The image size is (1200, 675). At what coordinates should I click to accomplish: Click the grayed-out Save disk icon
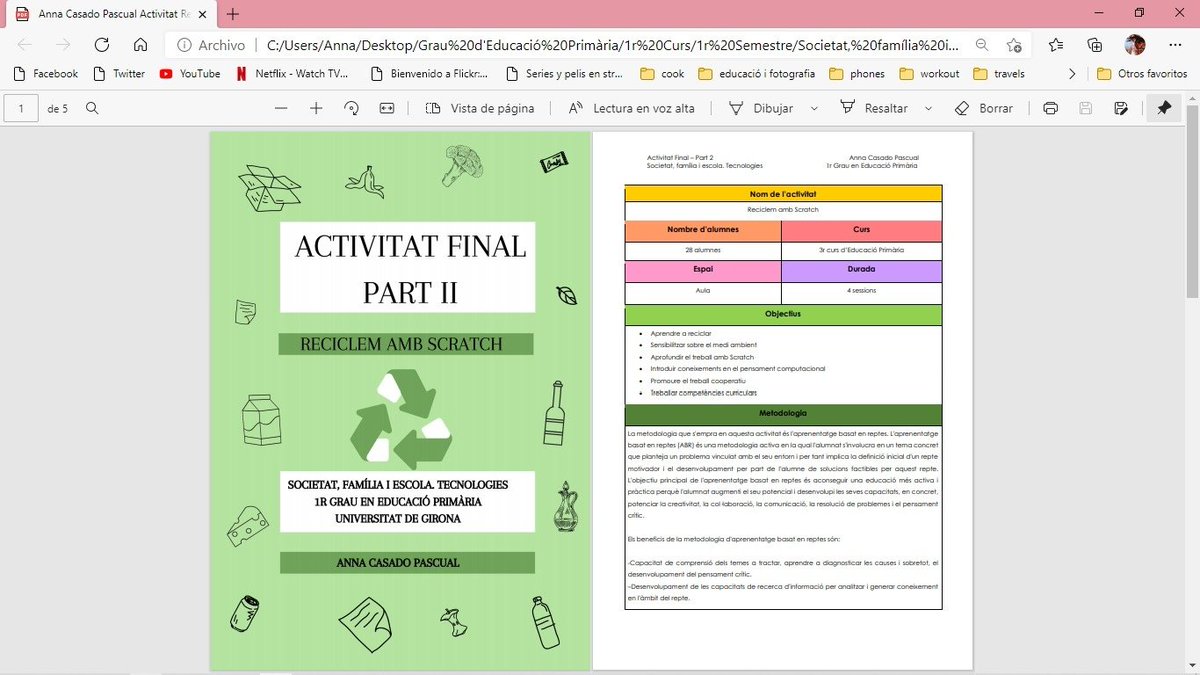pos(1086,108)
